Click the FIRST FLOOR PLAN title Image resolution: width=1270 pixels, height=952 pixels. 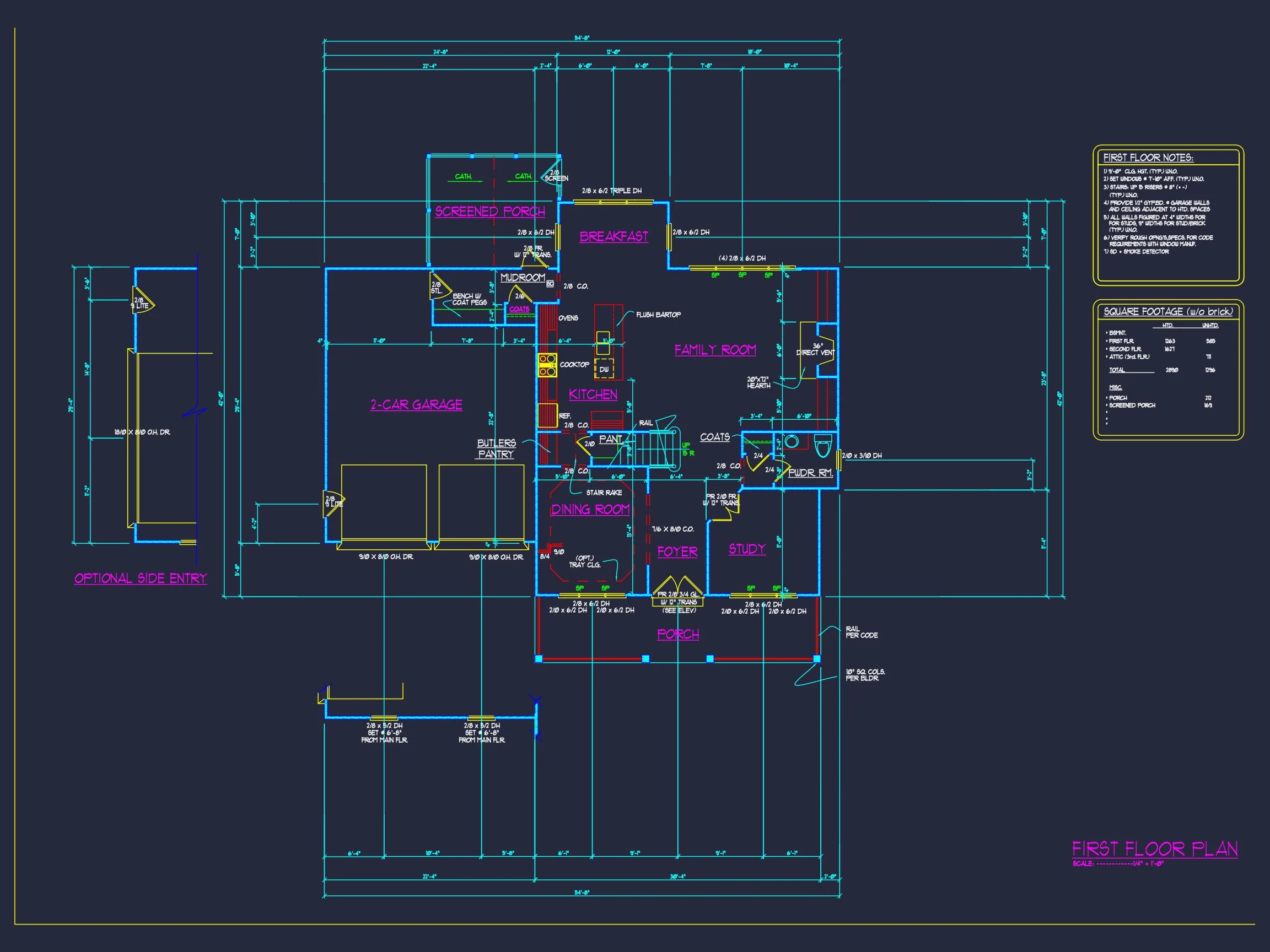click(1155, 849)
